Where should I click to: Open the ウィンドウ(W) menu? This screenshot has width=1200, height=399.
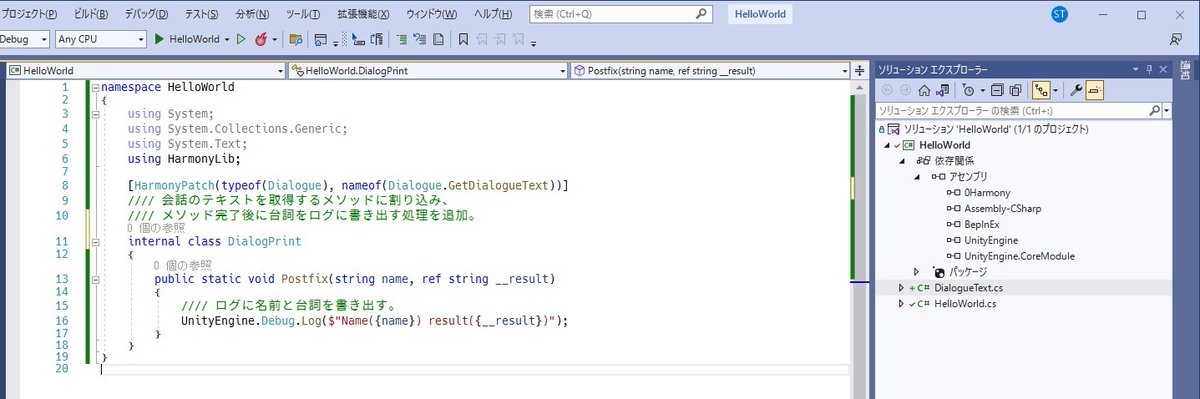tap(432, 14)
